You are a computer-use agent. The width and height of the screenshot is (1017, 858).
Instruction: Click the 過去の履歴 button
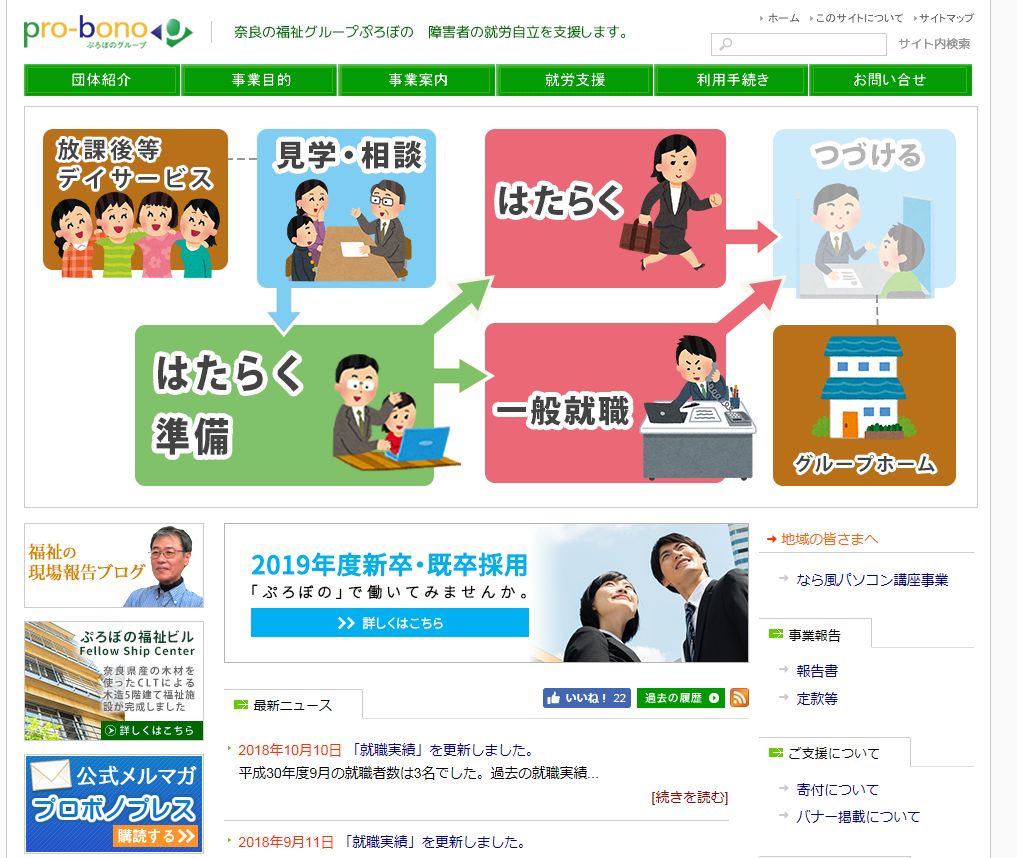[680, 698]
